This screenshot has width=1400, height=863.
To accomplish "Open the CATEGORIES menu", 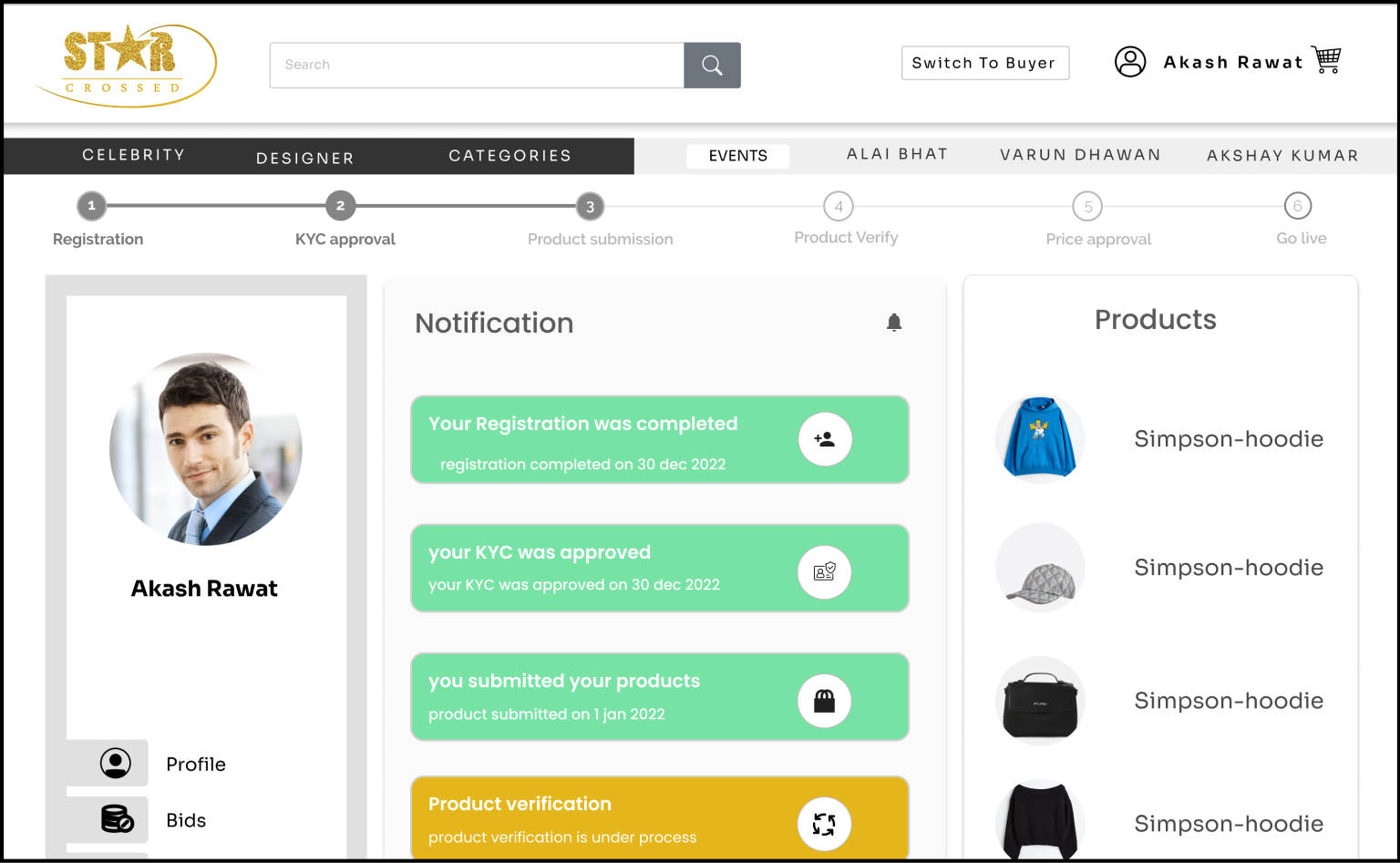I will coord(510,156).
